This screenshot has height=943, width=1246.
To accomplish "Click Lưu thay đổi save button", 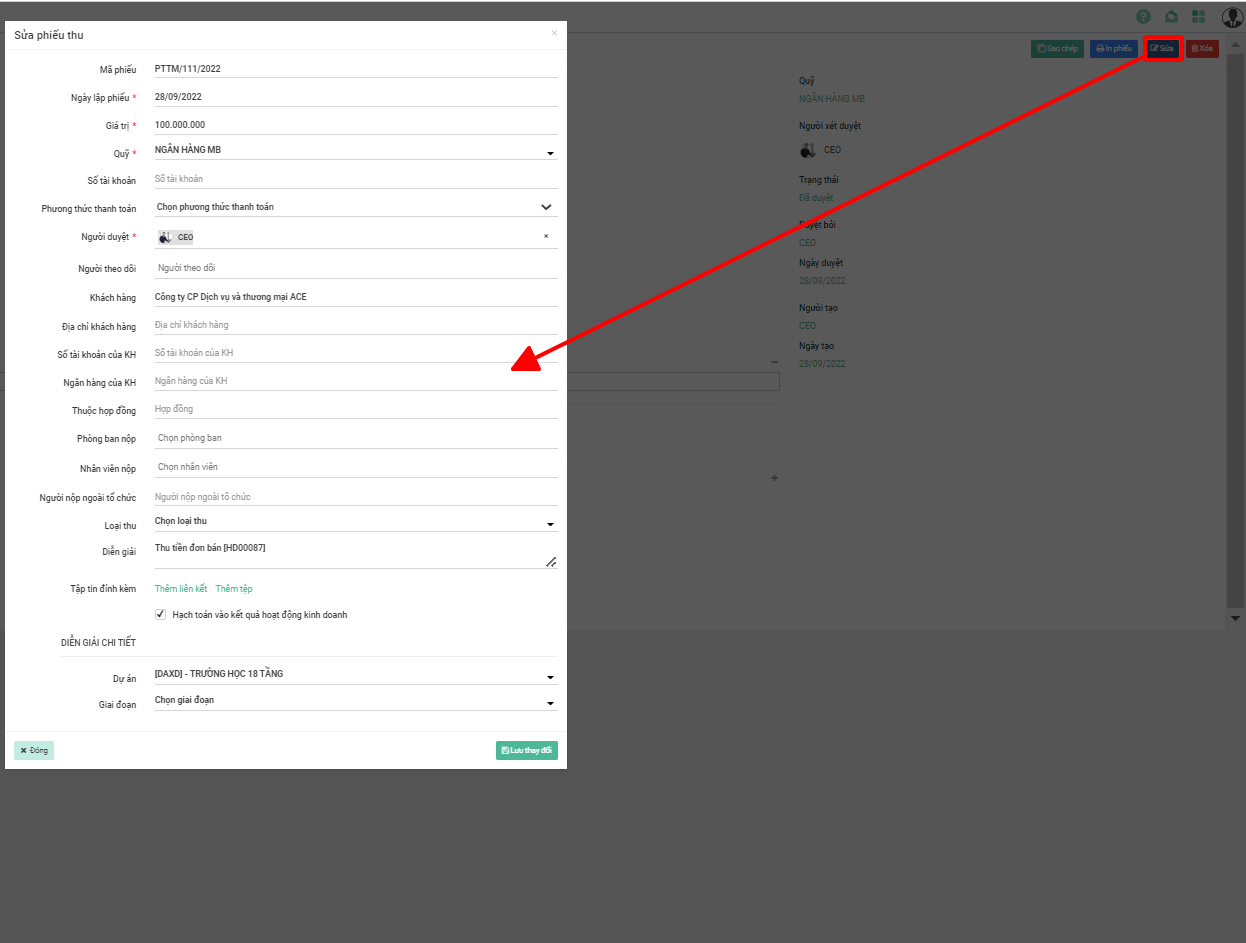I will click(526, 750).
